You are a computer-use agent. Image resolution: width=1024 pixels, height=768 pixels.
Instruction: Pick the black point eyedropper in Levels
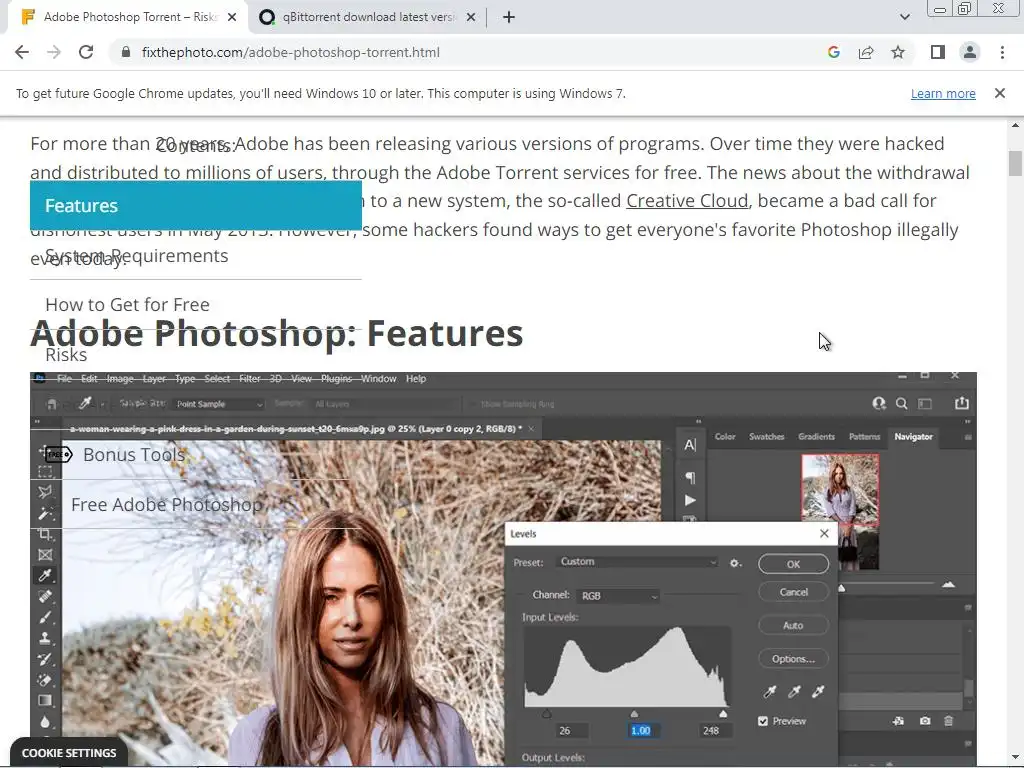coord(770,692)
